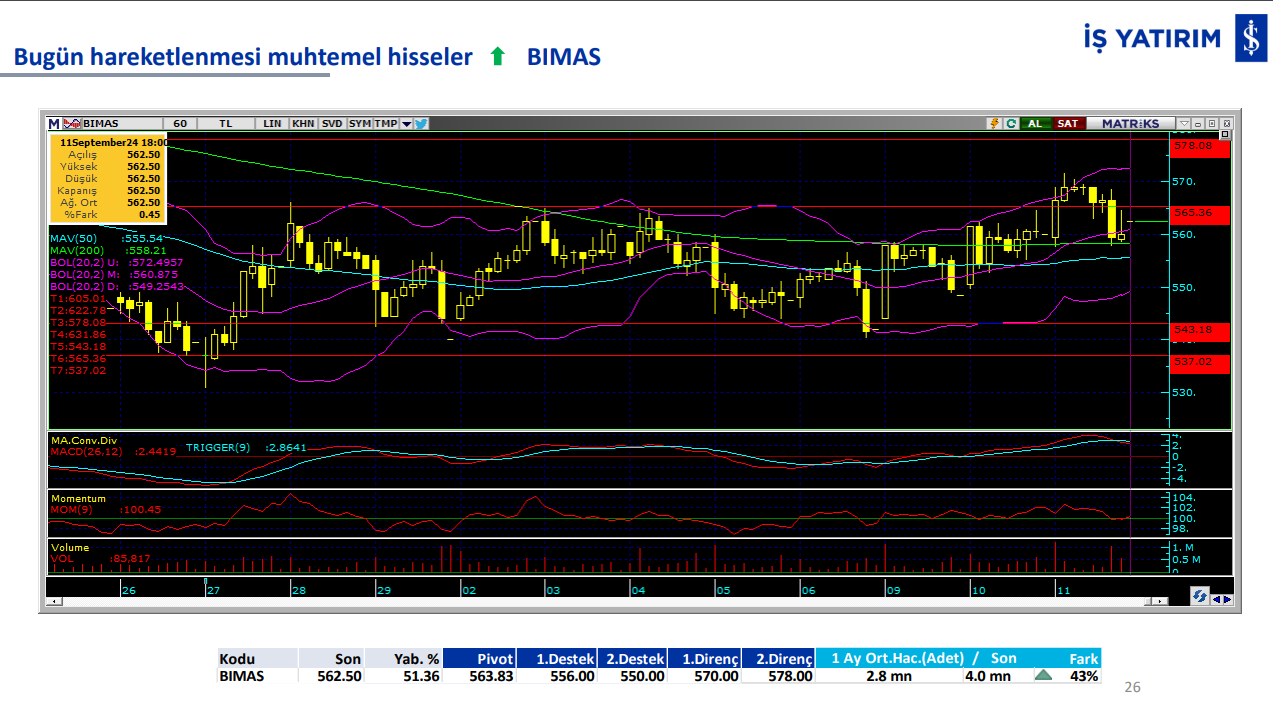Click the blue sync icon at bottom right
1273x711 pixels.
pyautogui.click(x=1198, y=596)
